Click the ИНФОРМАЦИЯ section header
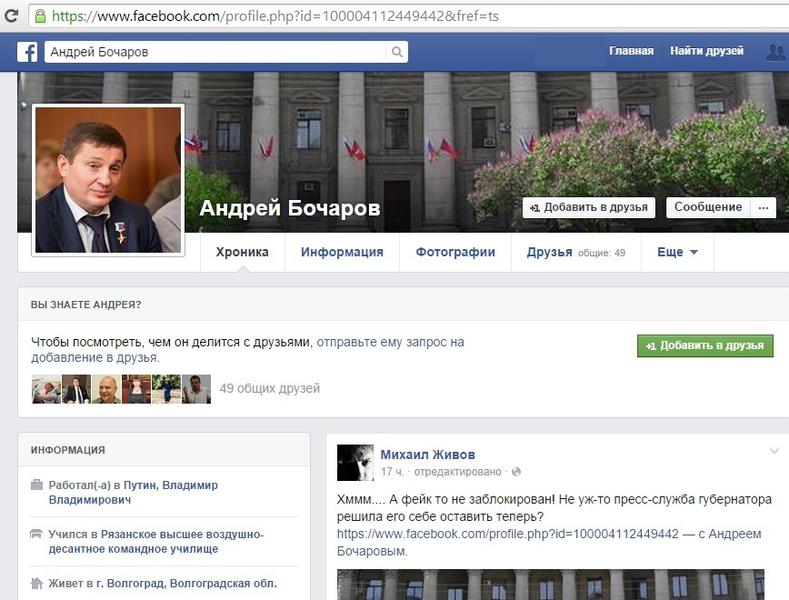Viewport: 789px width, 600px height. [68, 450]
